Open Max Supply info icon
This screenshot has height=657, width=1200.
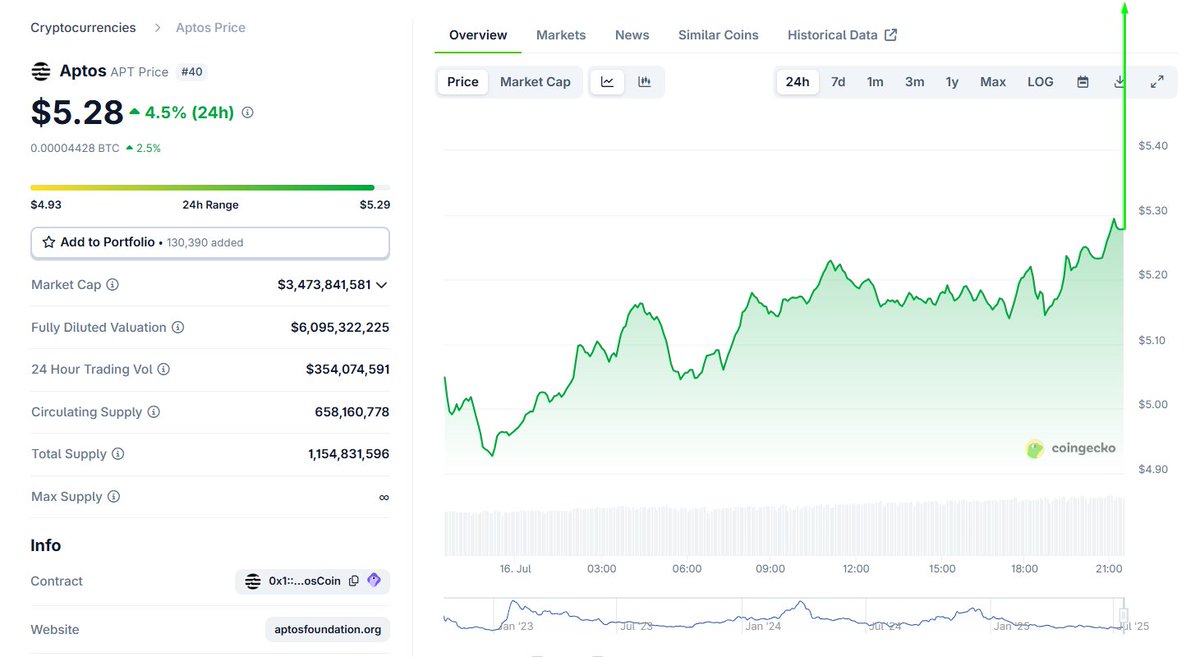pos(114,497)
